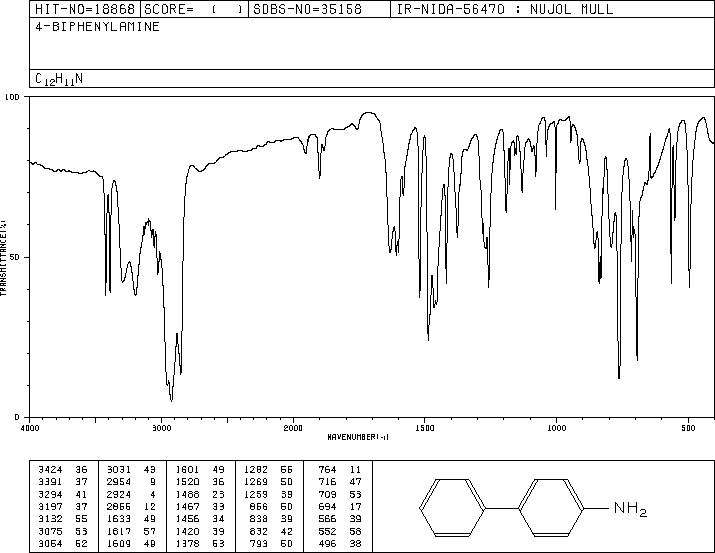Viewport: 715px width, 553px height.
Task: Click the 1000 x-axis tick label
Action: (556, 428)
